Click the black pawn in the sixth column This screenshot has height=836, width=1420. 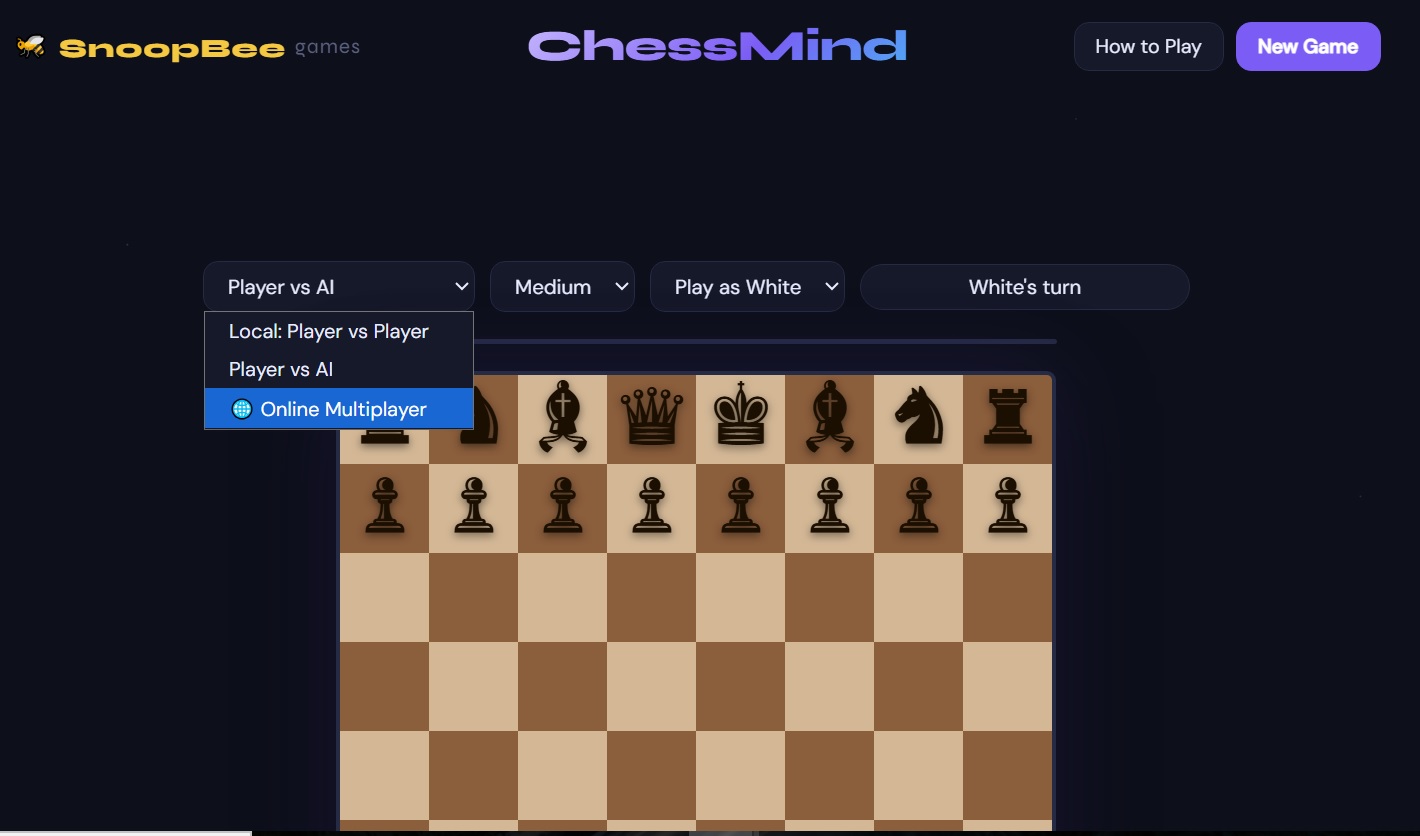829,505
